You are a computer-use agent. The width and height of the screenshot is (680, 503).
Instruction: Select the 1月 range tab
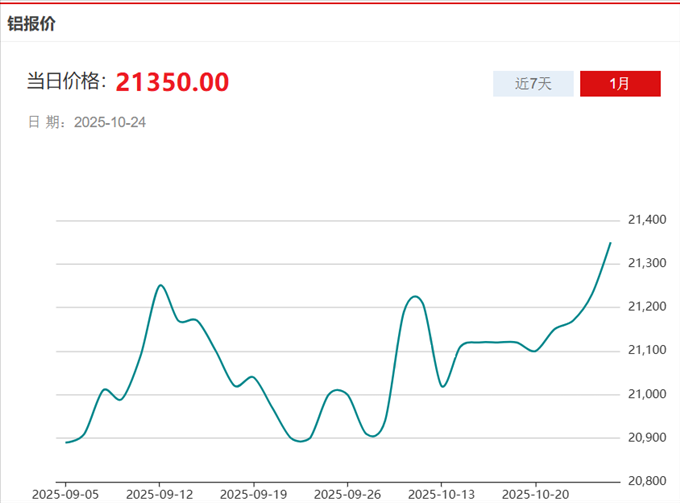(x=620, y=84)
